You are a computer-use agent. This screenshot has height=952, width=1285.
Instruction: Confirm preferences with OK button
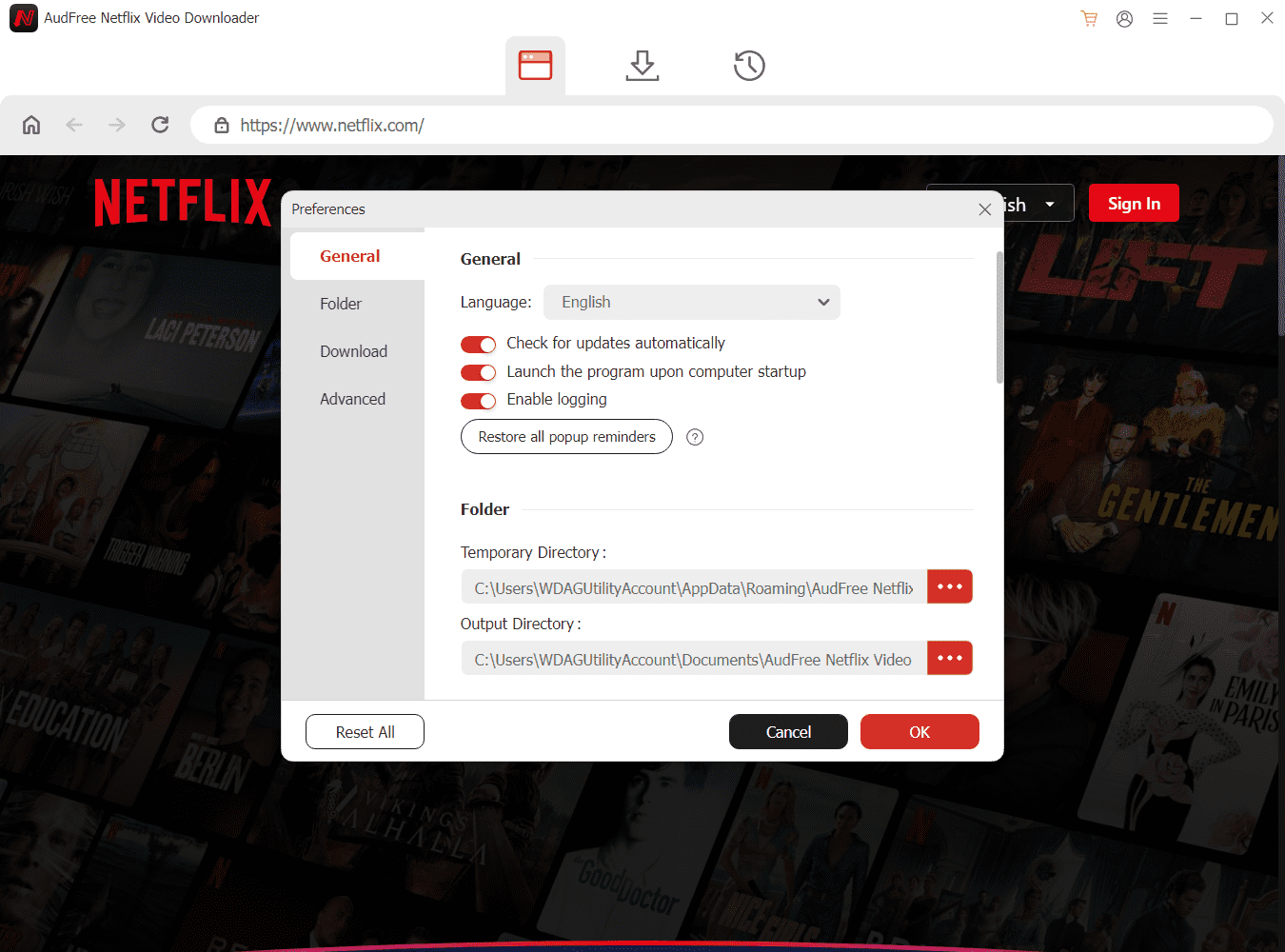pyautogui.click(x=919, y=732)
